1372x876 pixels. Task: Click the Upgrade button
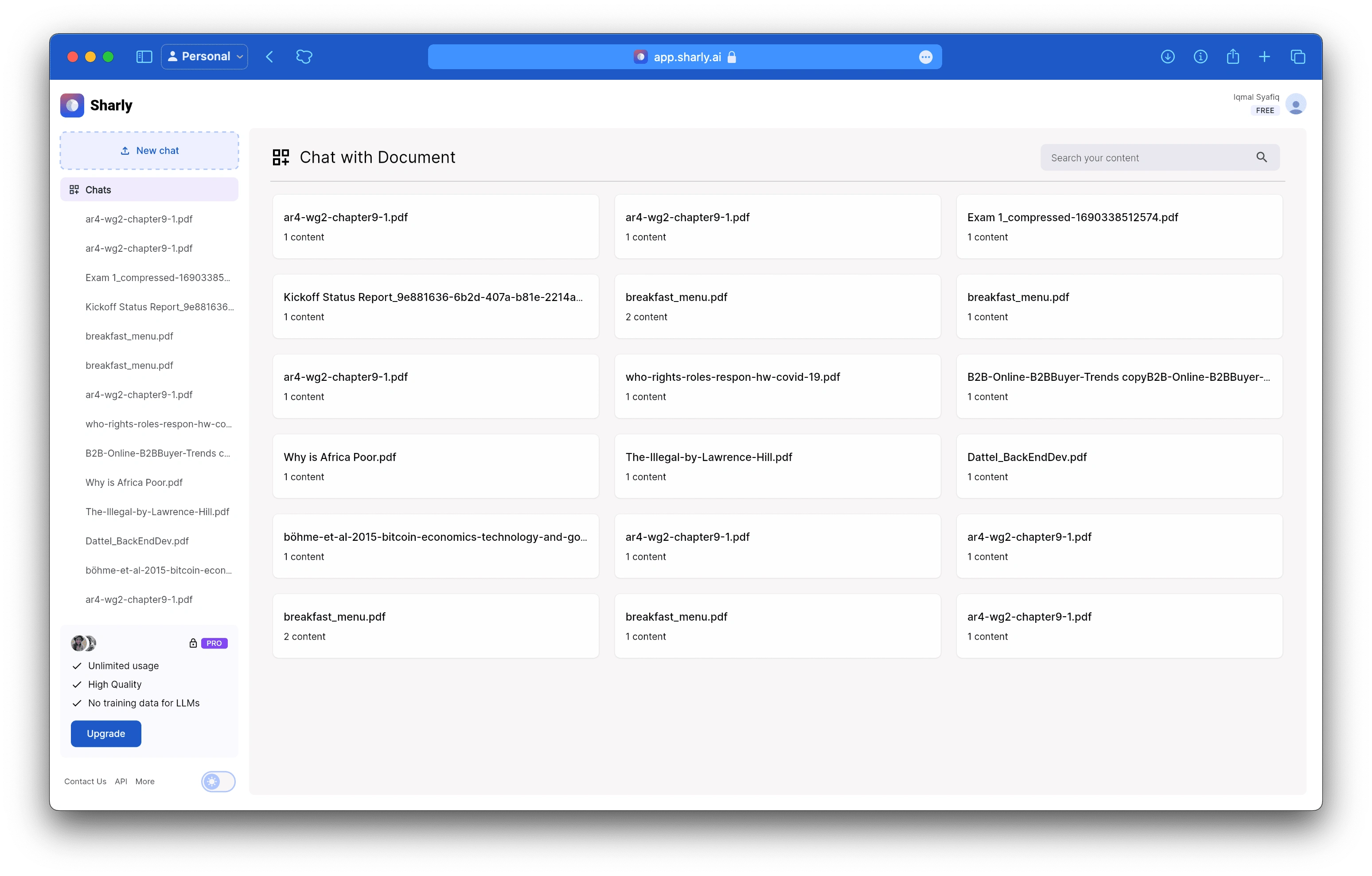106,733
